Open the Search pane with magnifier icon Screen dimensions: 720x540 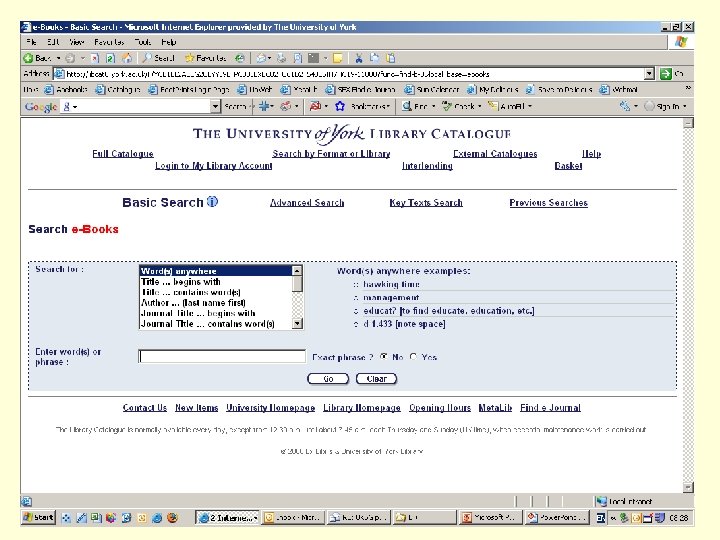click(x=147, y=58)
